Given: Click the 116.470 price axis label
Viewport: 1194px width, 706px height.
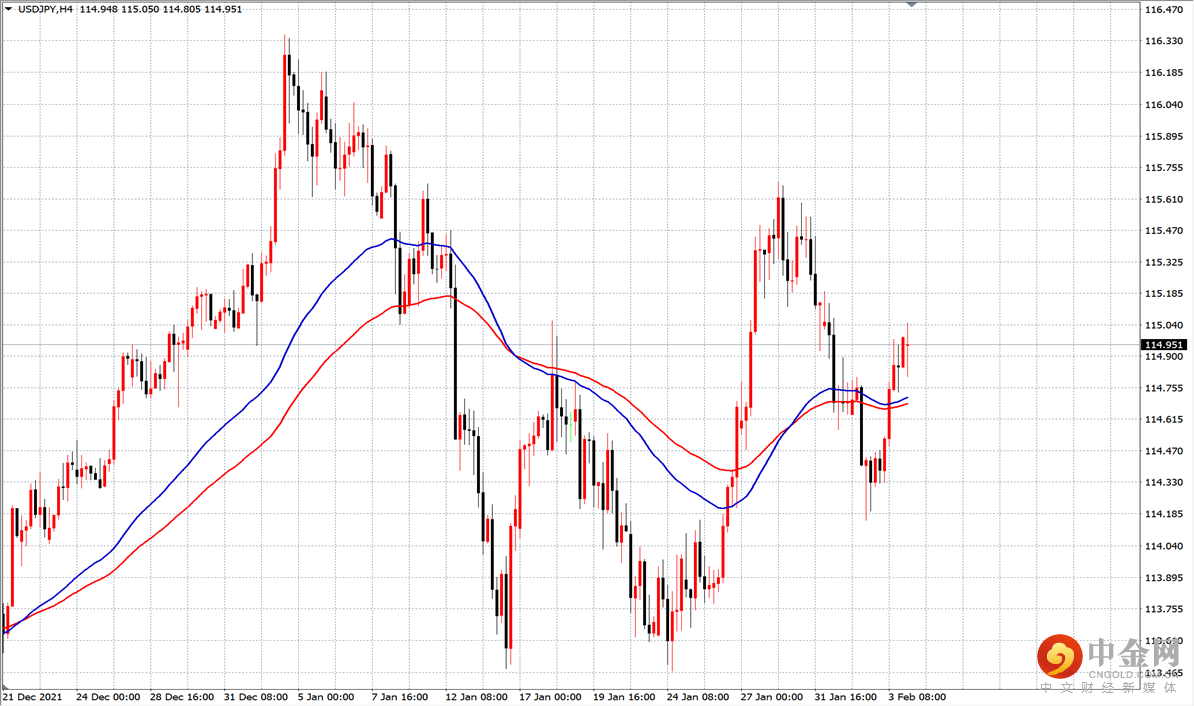Looking at the screenshot, I should 1164,9.
